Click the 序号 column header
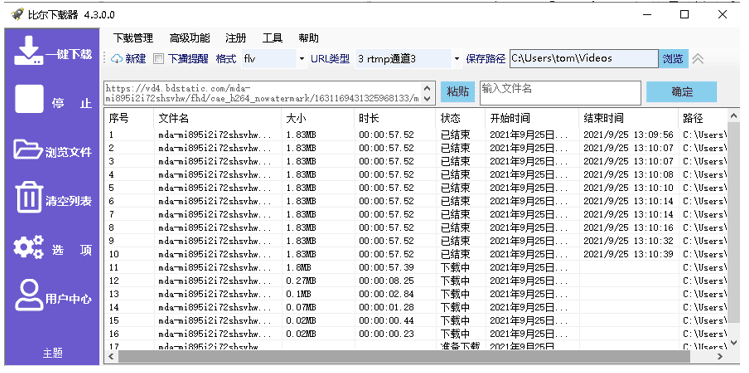The image size is (749, 373). click(128, 118)
